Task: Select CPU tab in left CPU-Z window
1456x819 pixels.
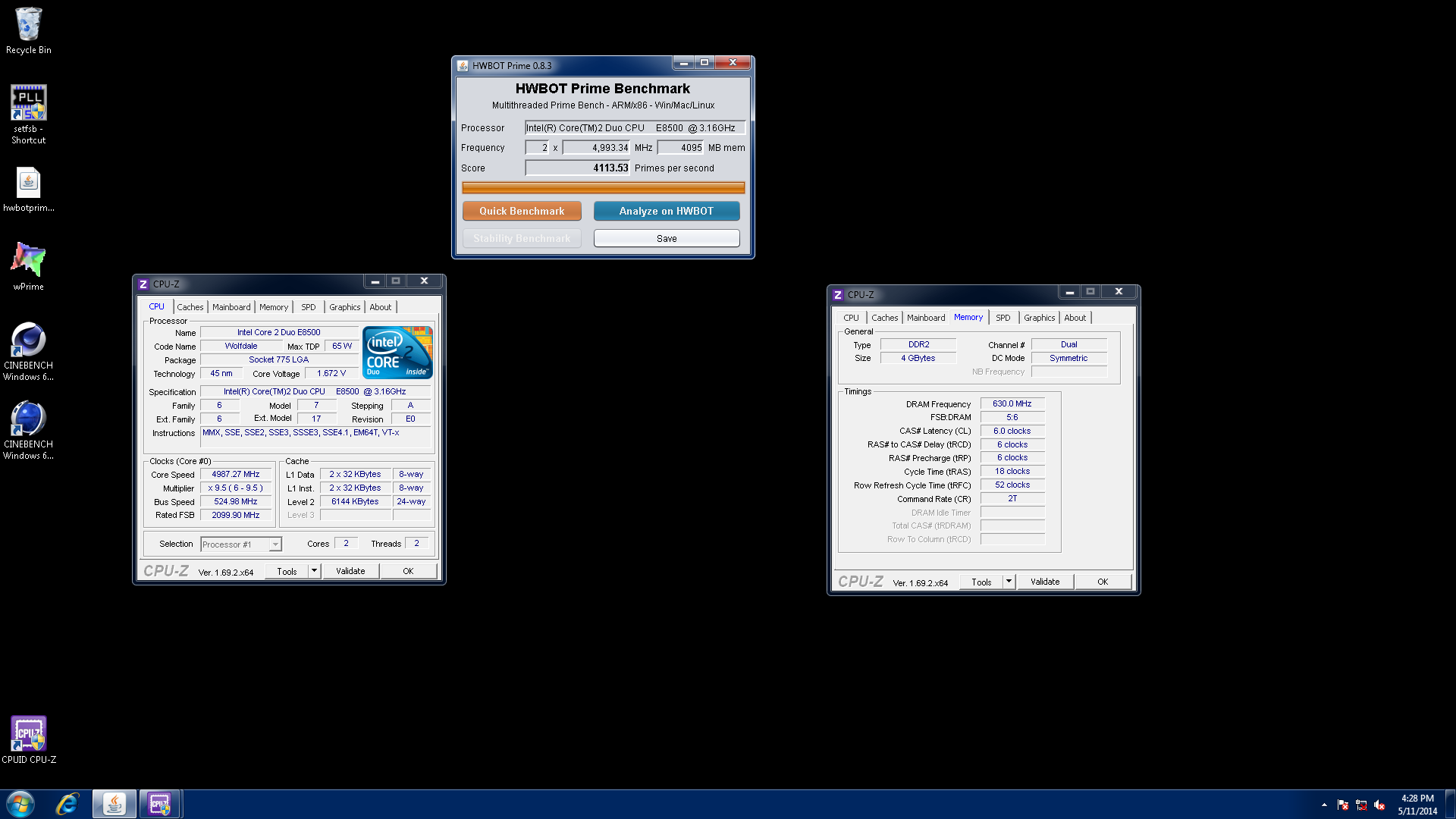Action: point(156,306)
